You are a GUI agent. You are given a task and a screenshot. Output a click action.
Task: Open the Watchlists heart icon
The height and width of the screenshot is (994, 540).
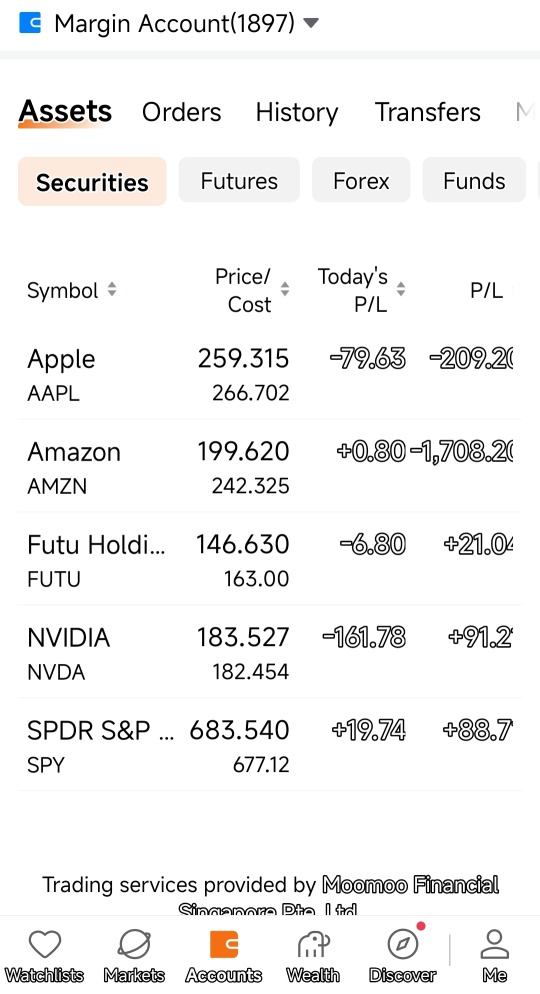pyautogui.click(x=45, y=945)
